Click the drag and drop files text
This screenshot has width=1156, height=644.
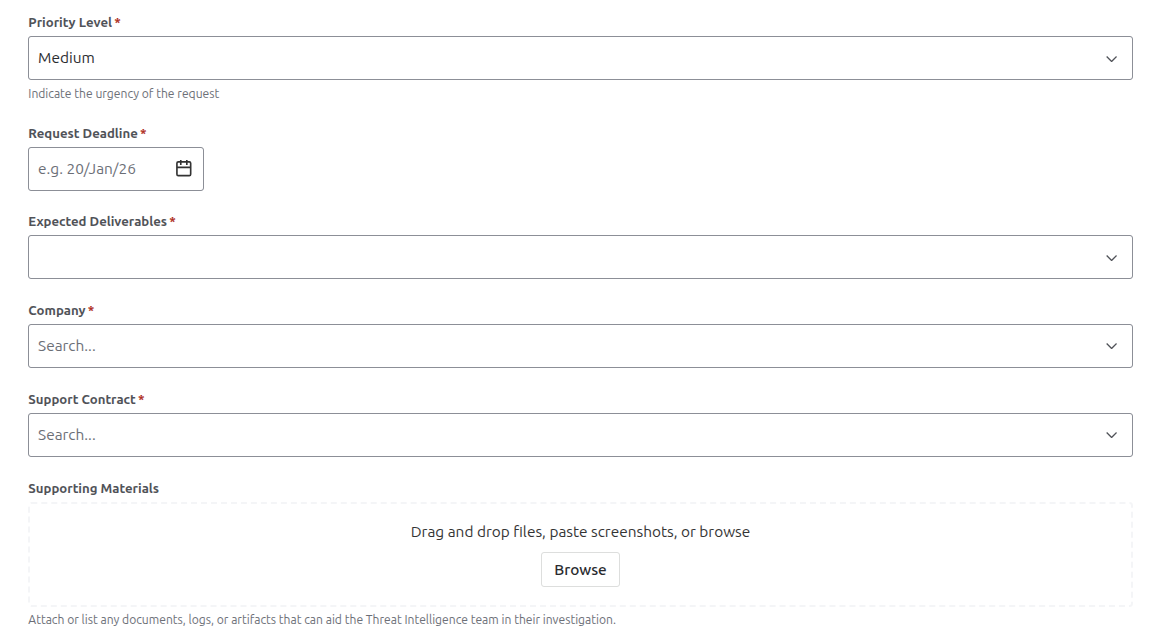pos(580,532)
